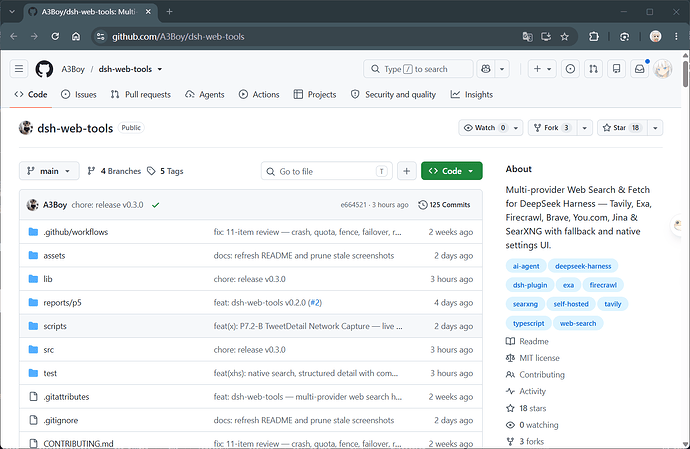Open the Insights tab
The height and width of the screenshot is (449, 690).
coord(472,94)
